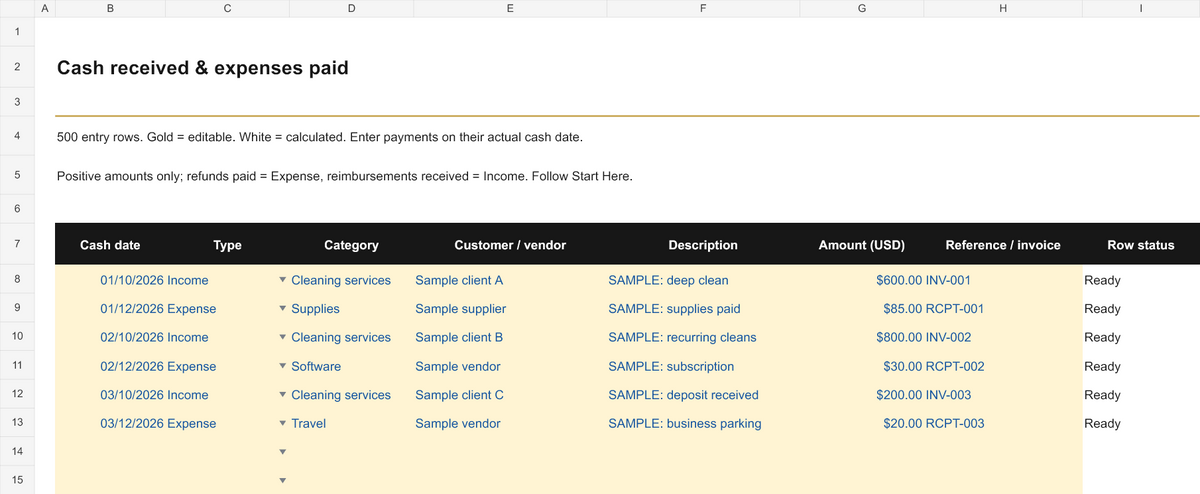Select 'SAMPLE: deposit received' description cell
Screen dimensions: 1200x494
(703, 395)
